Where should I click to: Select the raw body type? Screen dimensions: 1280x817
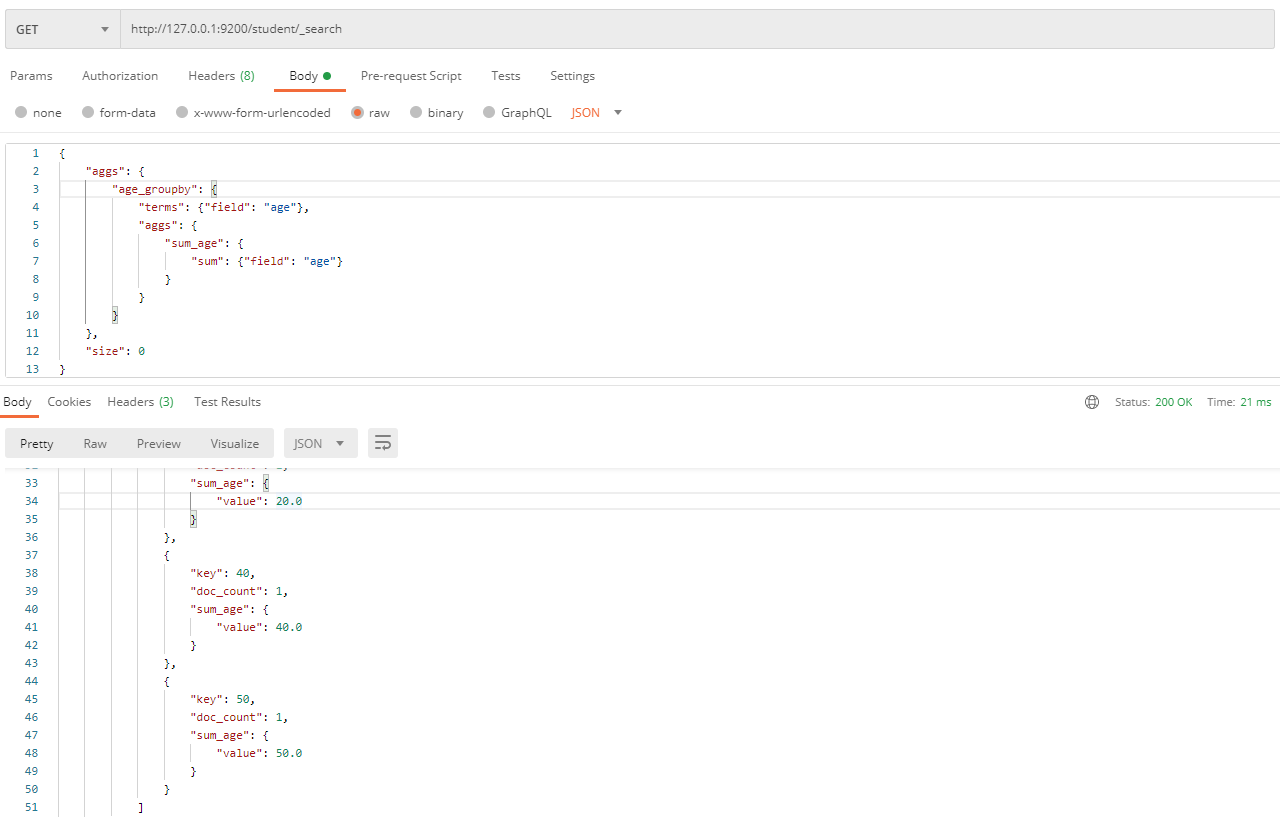(370, 113)
